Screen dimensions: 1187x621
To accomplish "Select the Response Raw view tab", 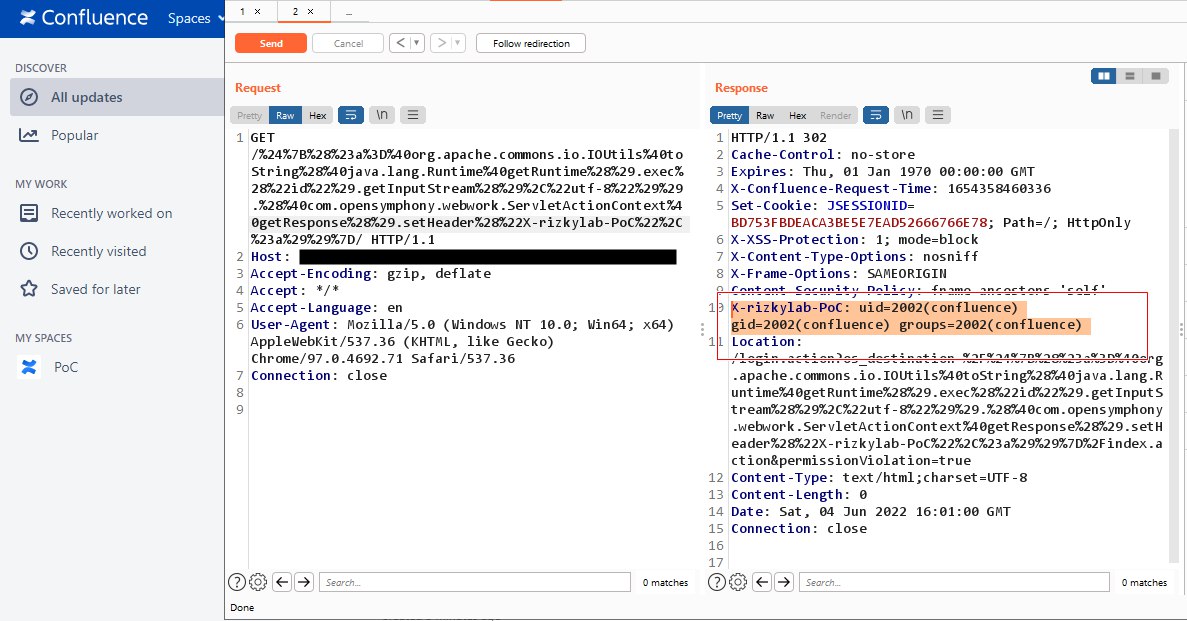I will point(765,115).
